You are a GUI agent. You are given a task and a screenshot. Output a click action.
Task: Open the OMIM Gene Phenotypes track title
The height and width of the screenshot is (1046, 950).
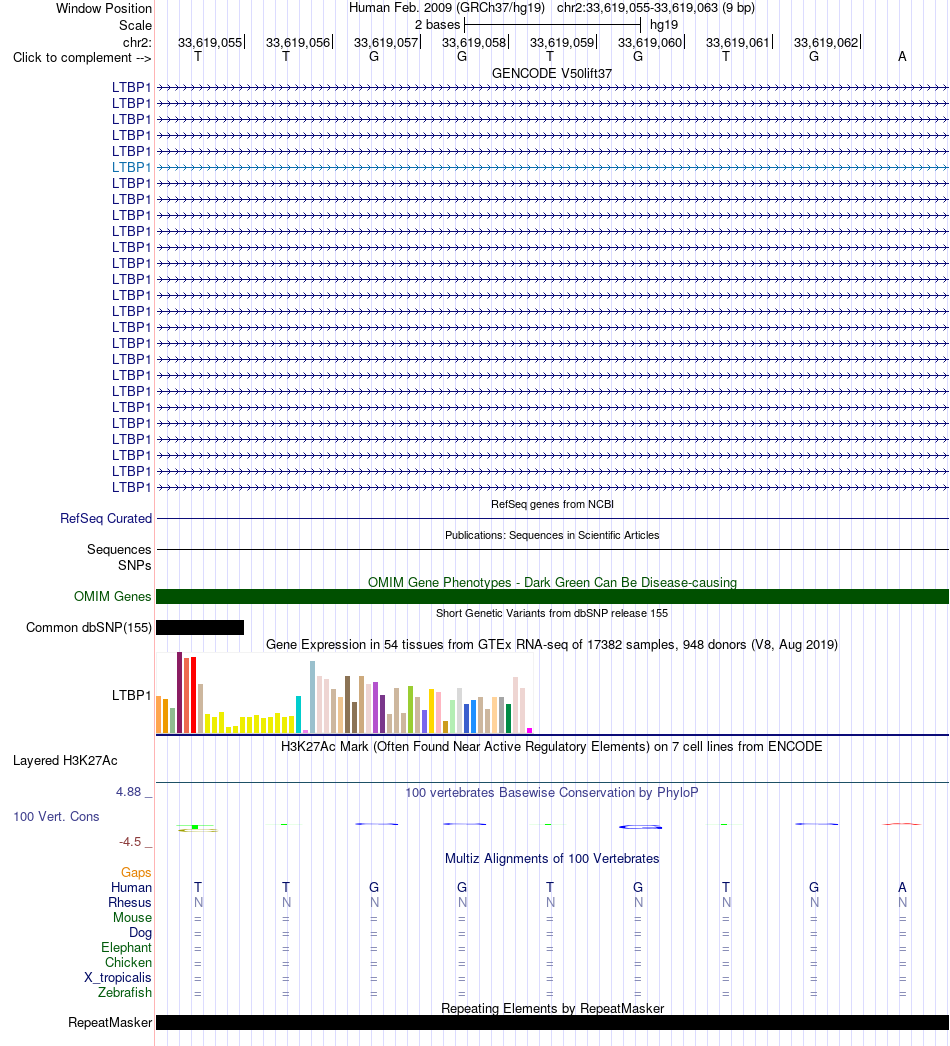tap(552, 582)
